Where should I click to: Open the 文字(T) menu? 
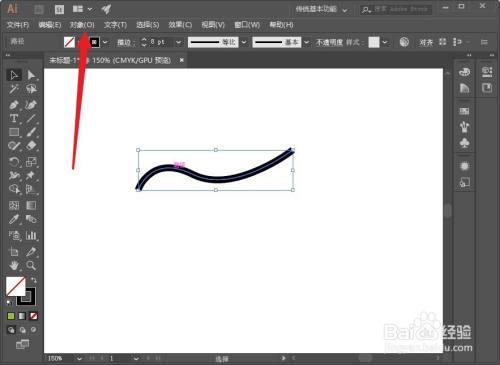[115, 25]
